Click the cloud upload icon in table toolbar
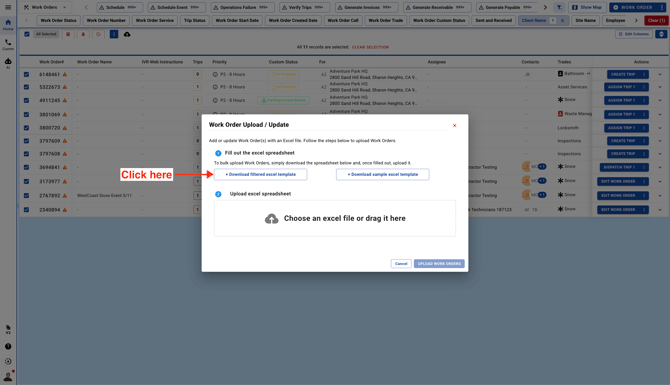The width and height of the screenshot is (670, 385). click(127, 34)
